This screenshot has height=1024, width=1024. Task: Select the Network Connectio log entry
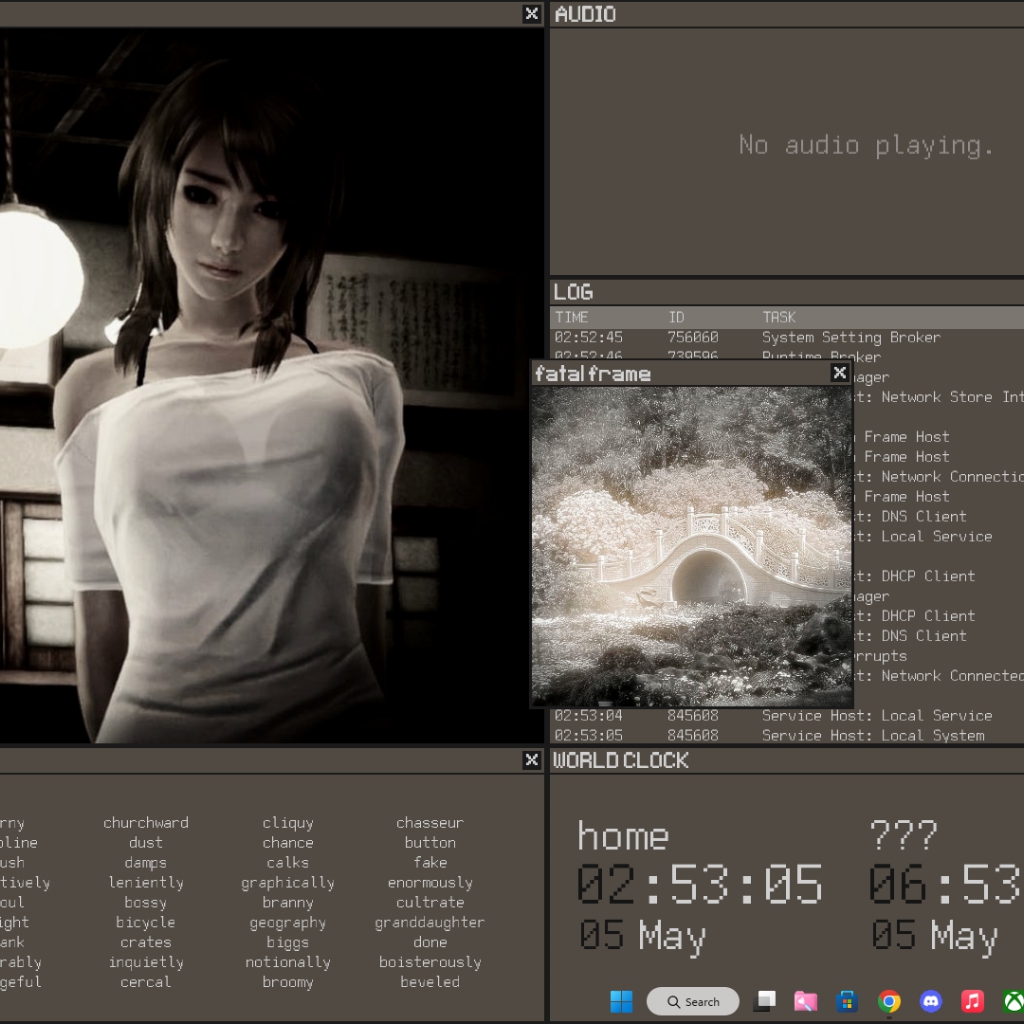[938, 477]
